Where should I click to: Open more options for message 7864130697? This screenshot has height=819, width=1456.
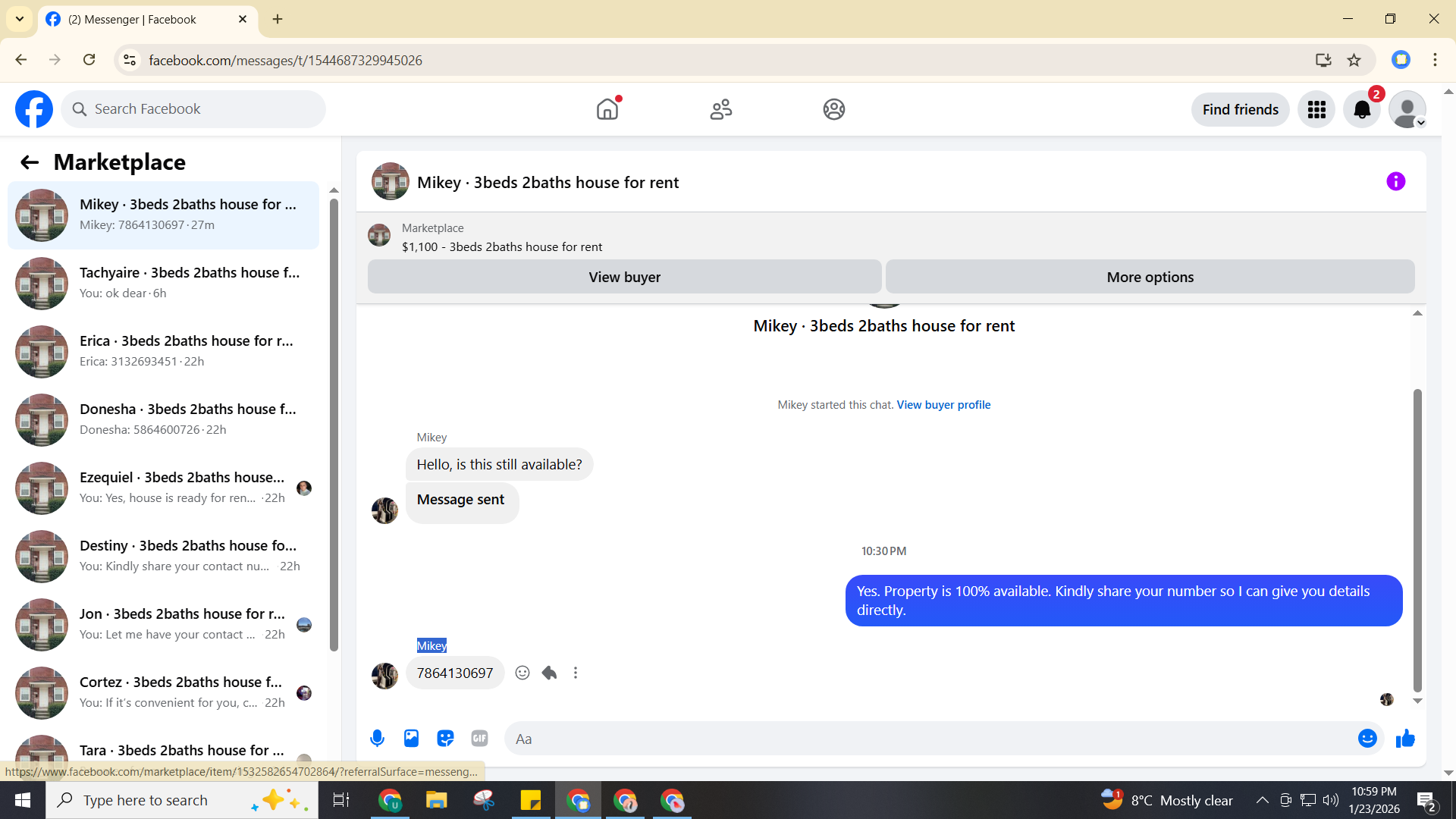576,673
